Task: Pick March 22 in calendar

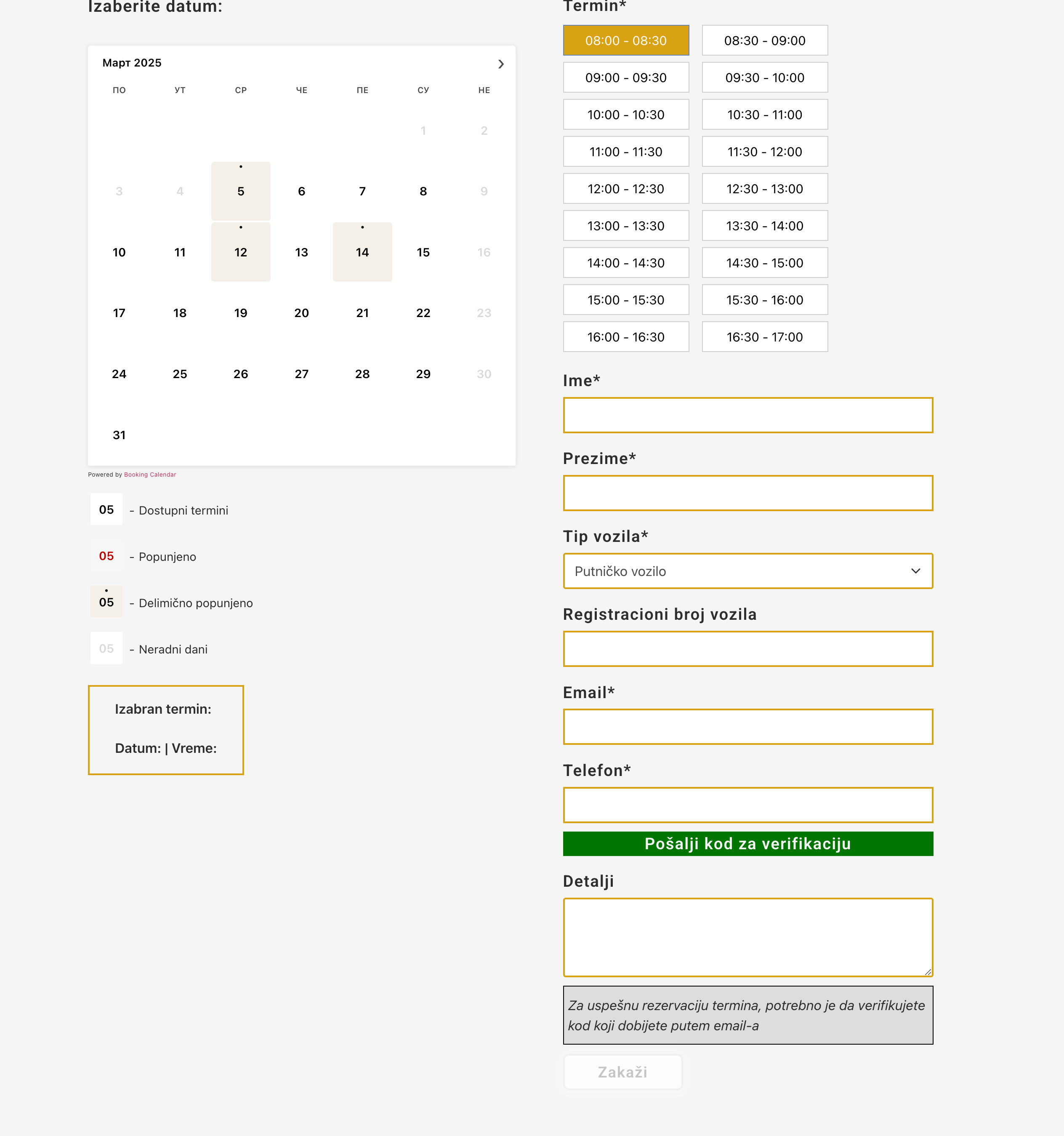Action: [423, 313]
